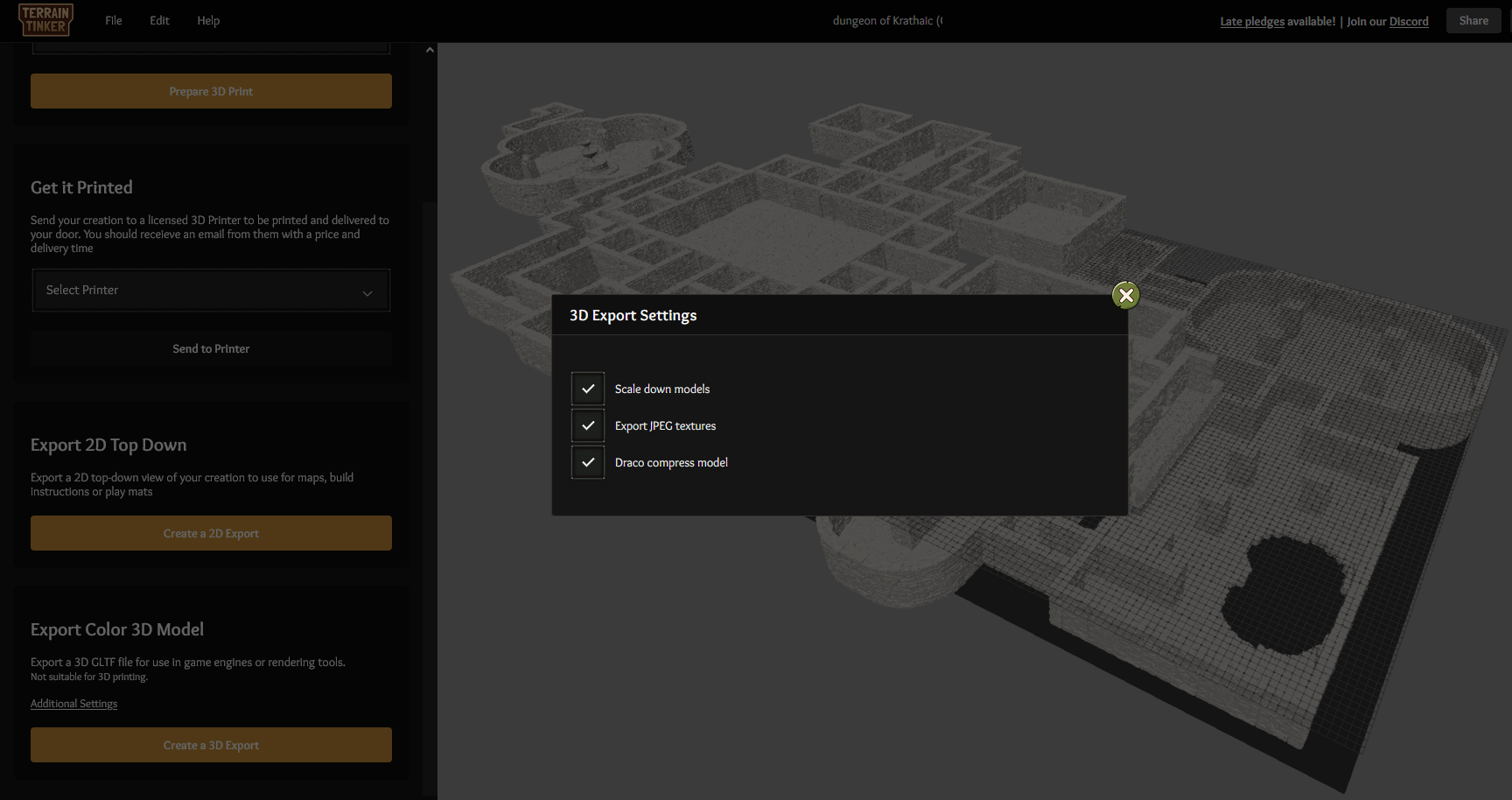Click the Share button
1512x800 pixels.
point(1473,19)
